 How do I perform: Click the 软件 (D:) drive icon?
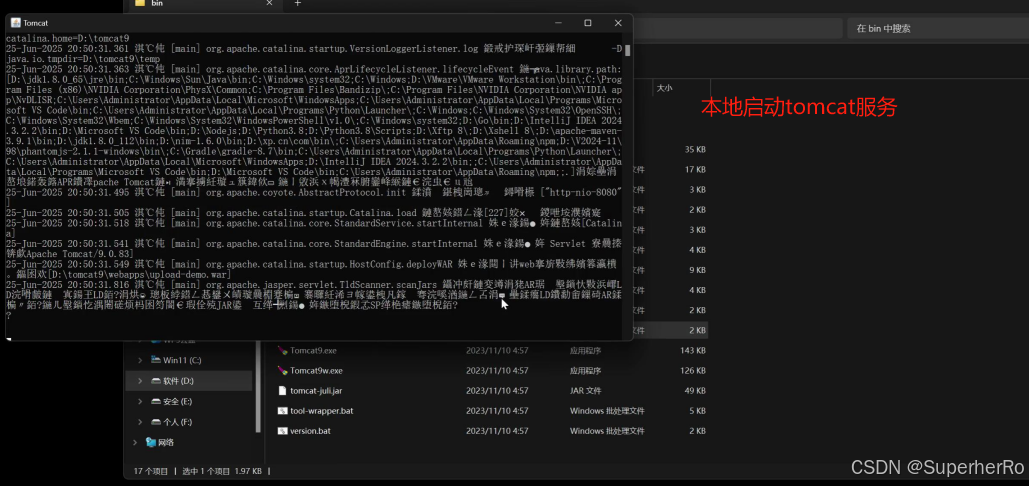point(156,380)
